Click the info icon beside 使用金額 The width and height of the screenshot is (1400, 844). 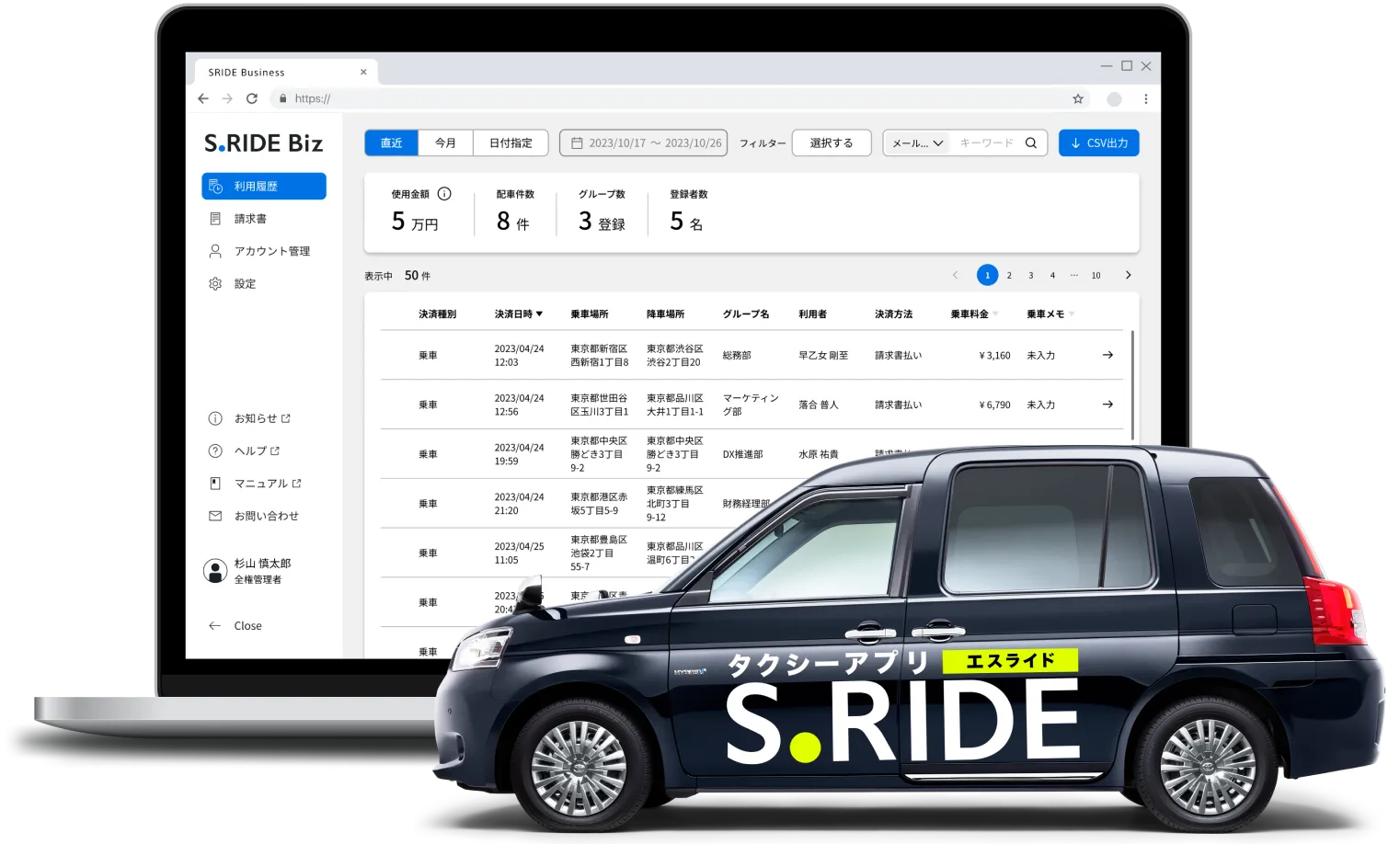444,193
